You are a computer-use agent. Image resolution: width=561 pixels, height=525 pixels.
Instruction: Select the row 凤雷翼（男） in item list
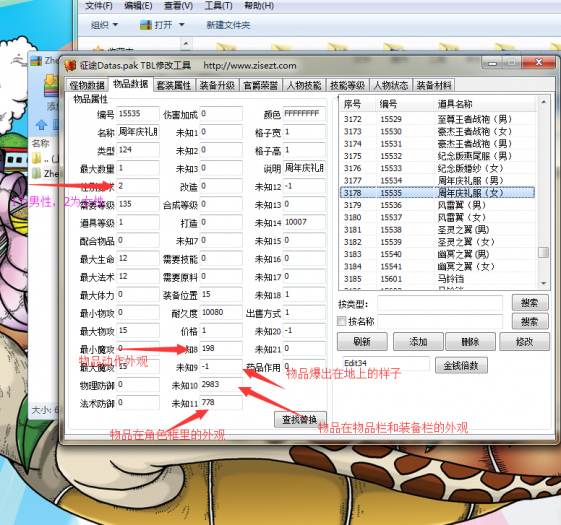click(x=438, y=205)
